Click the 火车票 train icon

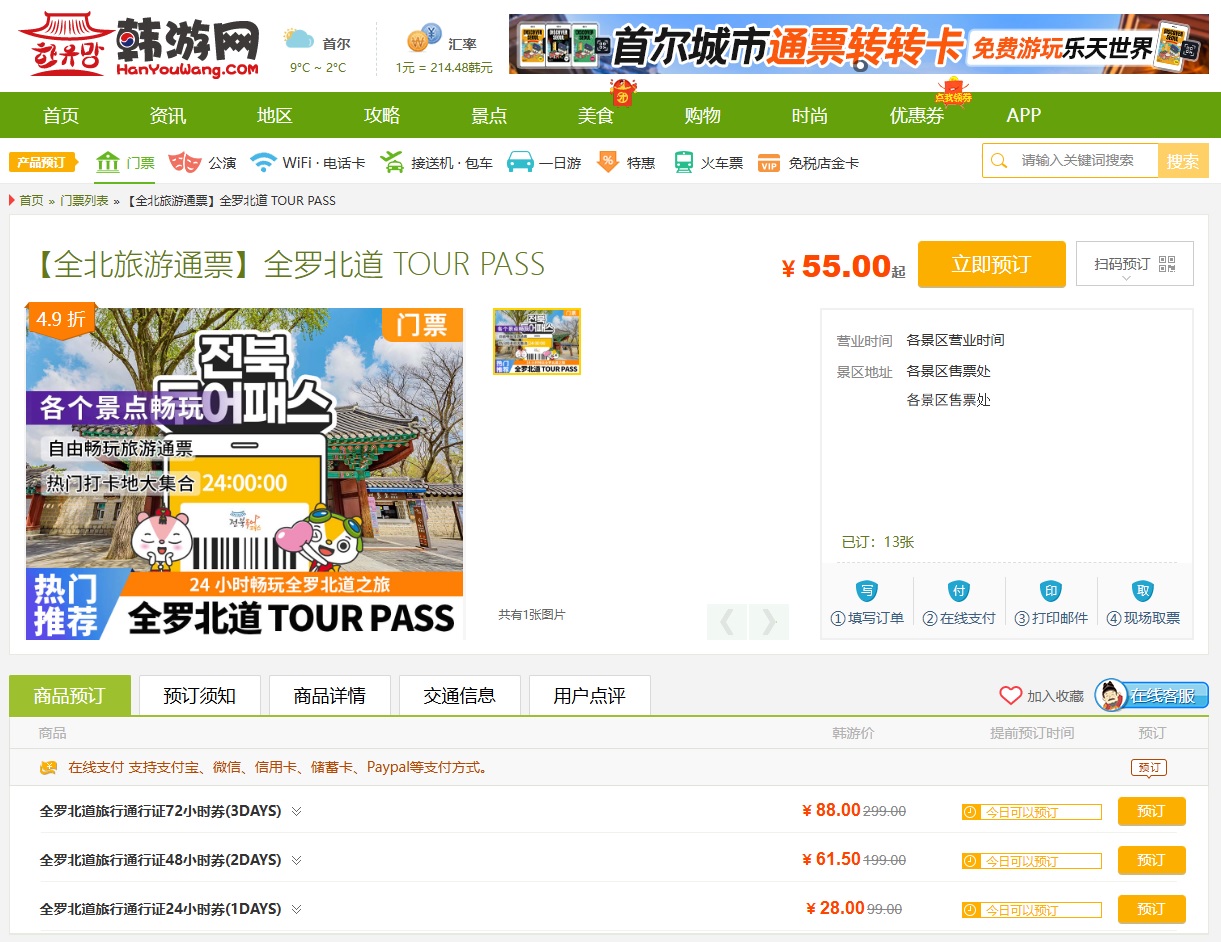click(684, 162)
